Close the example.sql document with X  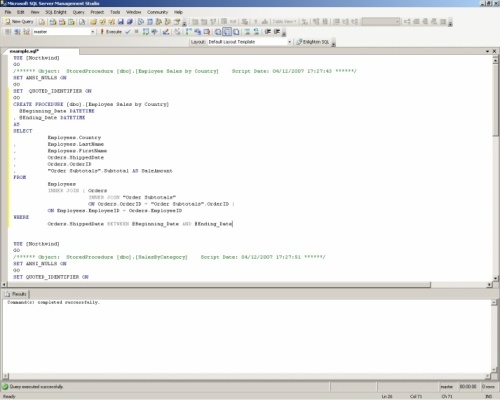pos(494,51)
